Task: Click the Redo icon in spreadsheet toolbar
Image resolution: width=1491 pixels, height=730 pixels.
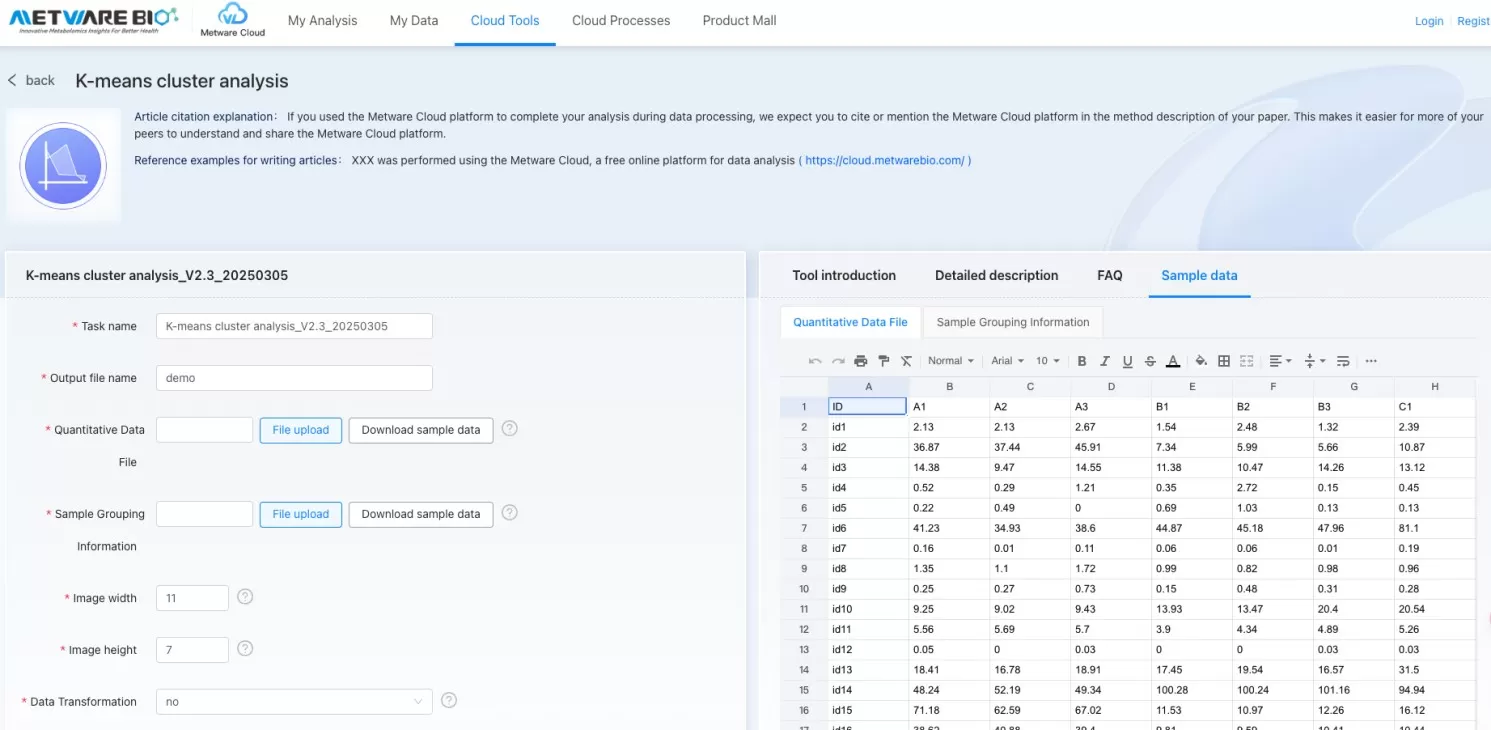Action: [x=836, y=361]
